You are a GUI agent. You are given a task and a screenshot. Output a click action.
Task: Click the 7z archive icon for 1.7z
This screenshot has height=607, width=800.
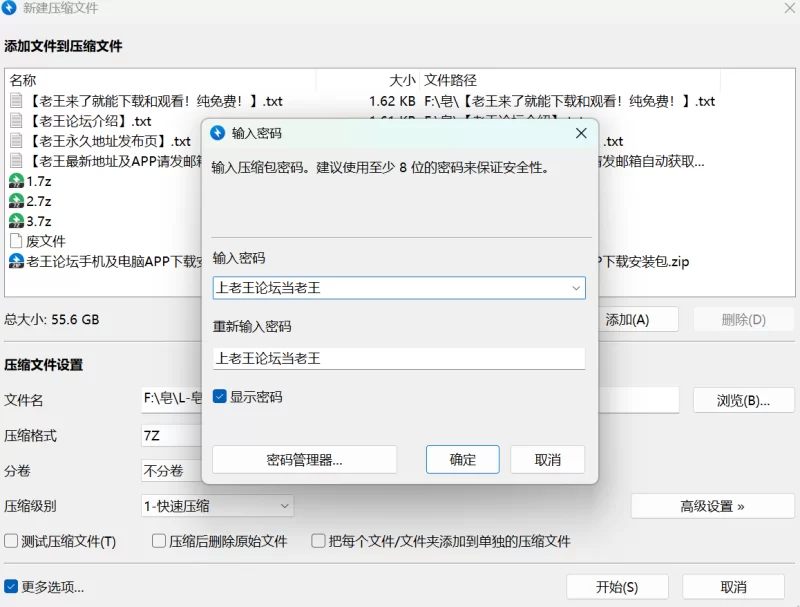click(x=16, y=181)
